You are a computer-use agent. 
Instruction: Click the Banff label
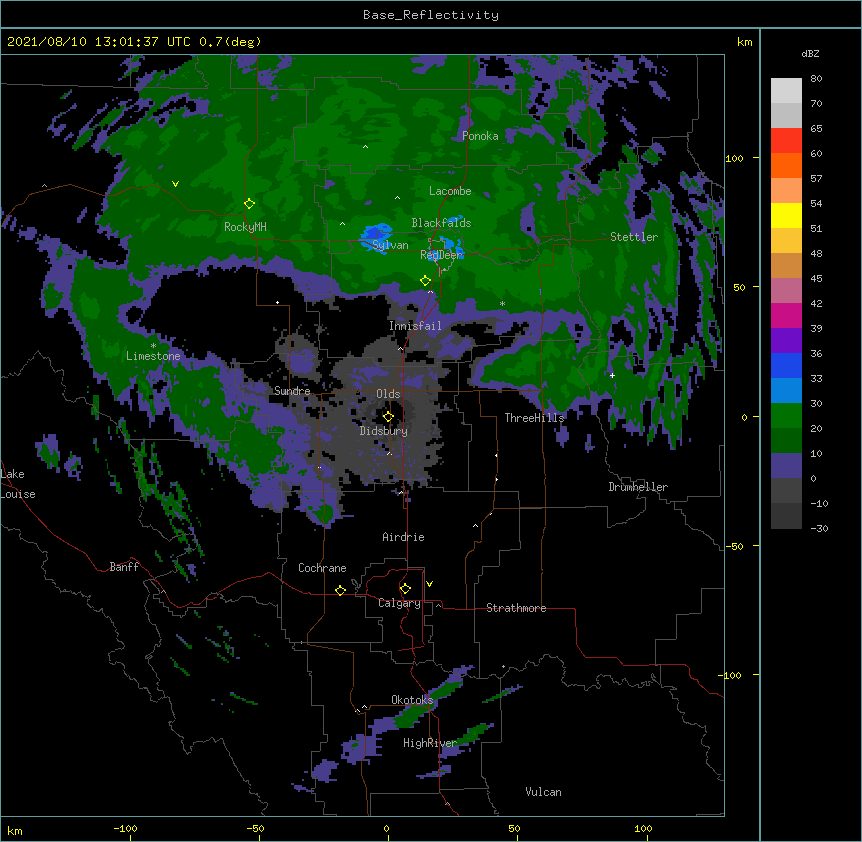pyautogui.click(x=124, y=567)
